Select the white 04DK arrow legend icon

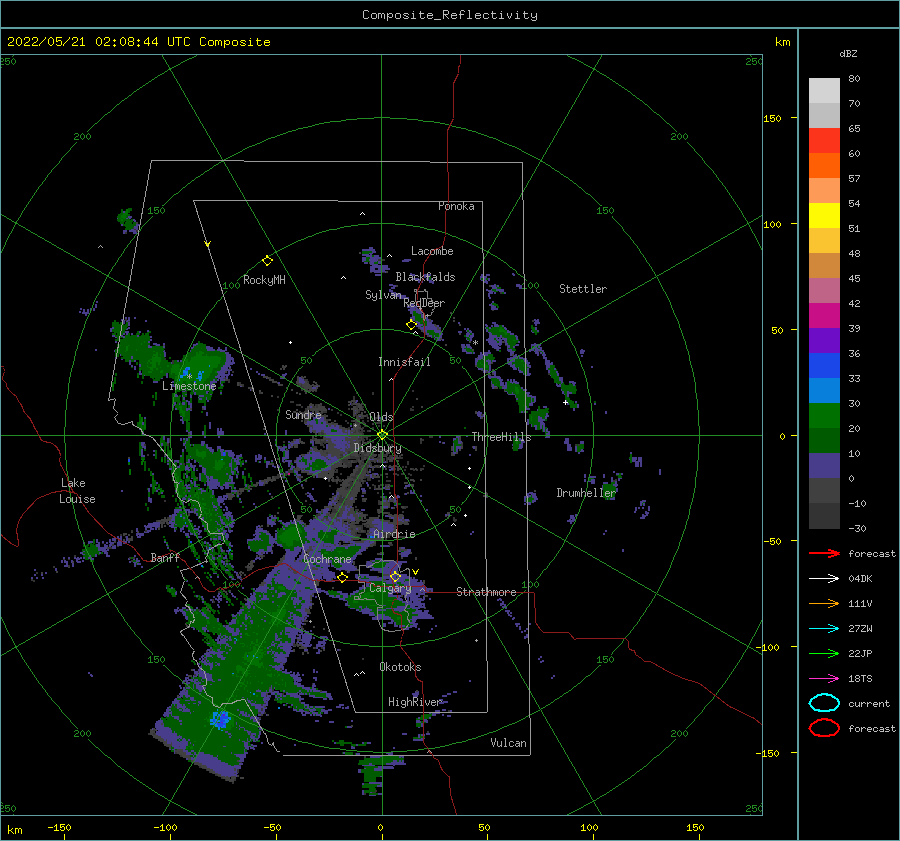pos(824,579)
